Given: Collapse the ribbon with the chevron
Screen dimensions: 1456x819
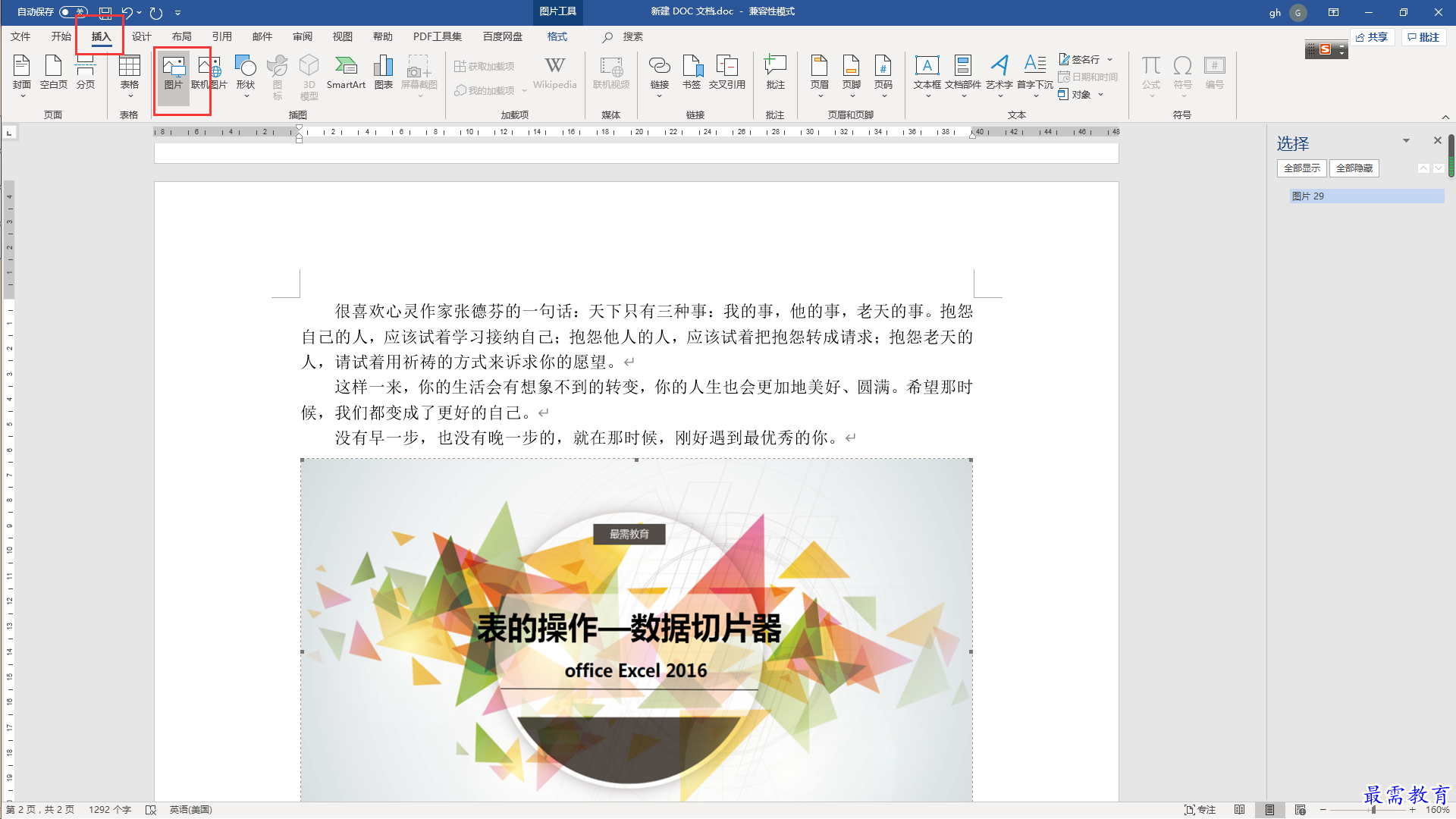Looking at the screenshot, I should (1445, 117).
